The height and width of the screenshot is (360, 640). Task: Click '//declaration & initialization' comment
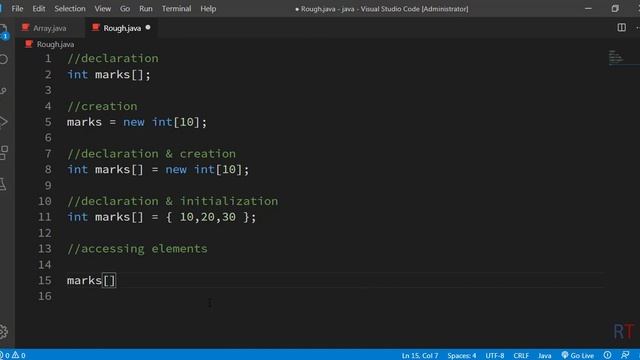(173, 201)
